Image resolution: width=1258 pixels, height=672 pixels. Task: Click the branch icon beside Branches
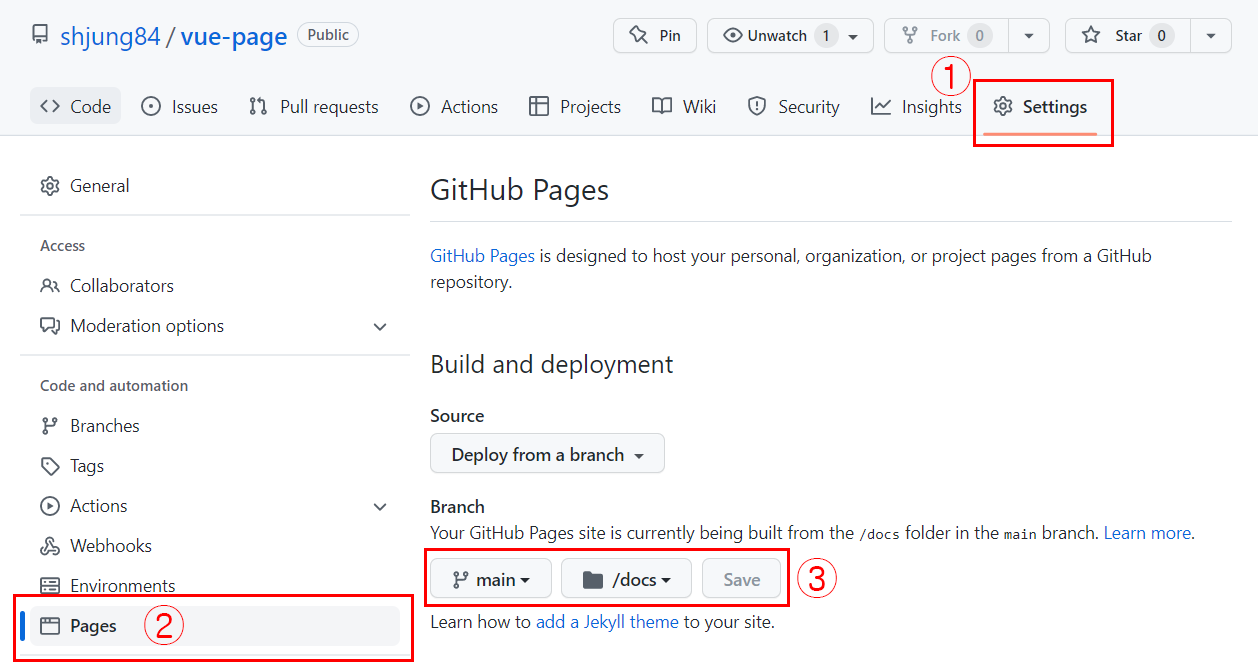tap(50, 426)
